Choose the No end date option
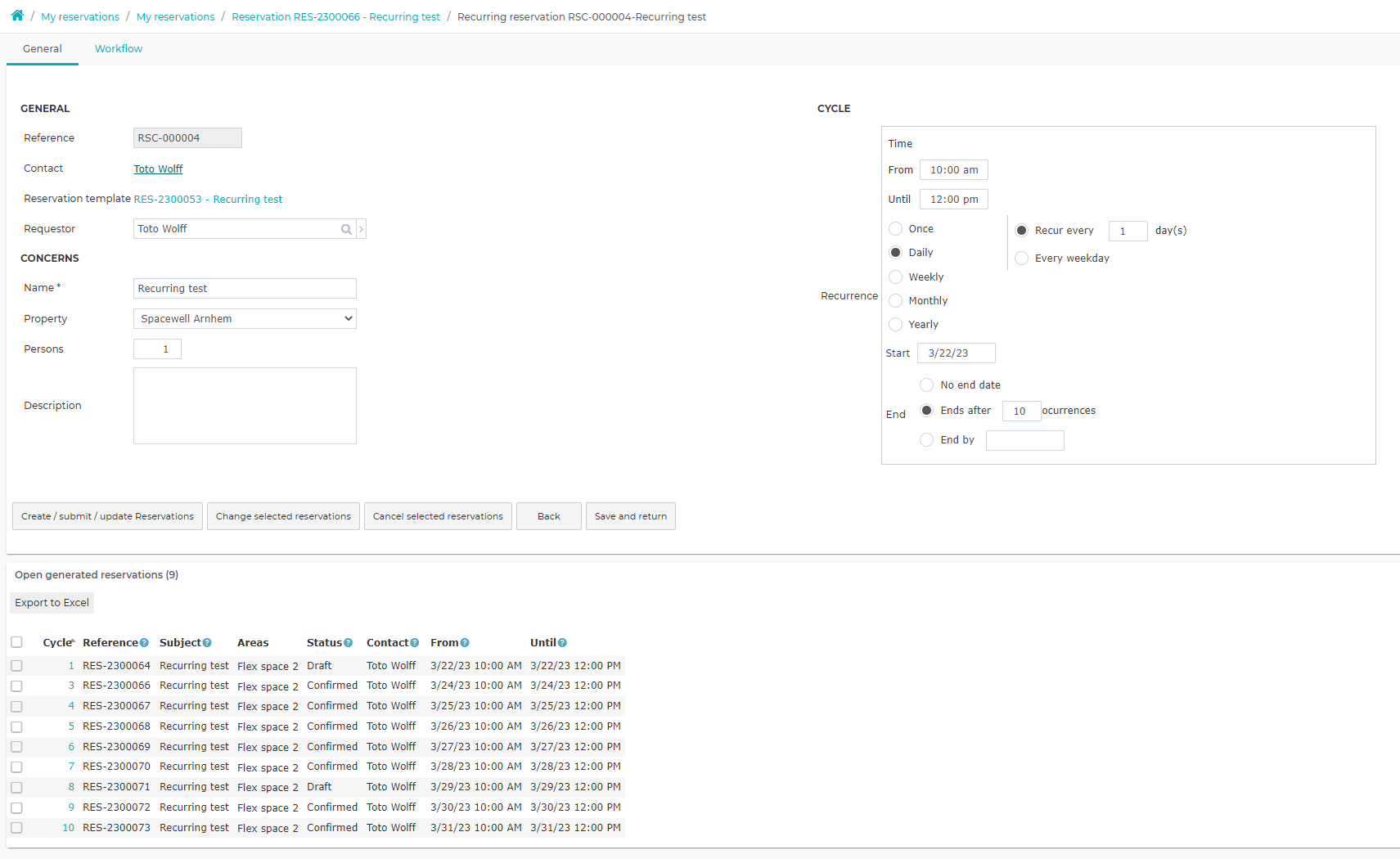1400x859 pixels. tap(927, 385)
